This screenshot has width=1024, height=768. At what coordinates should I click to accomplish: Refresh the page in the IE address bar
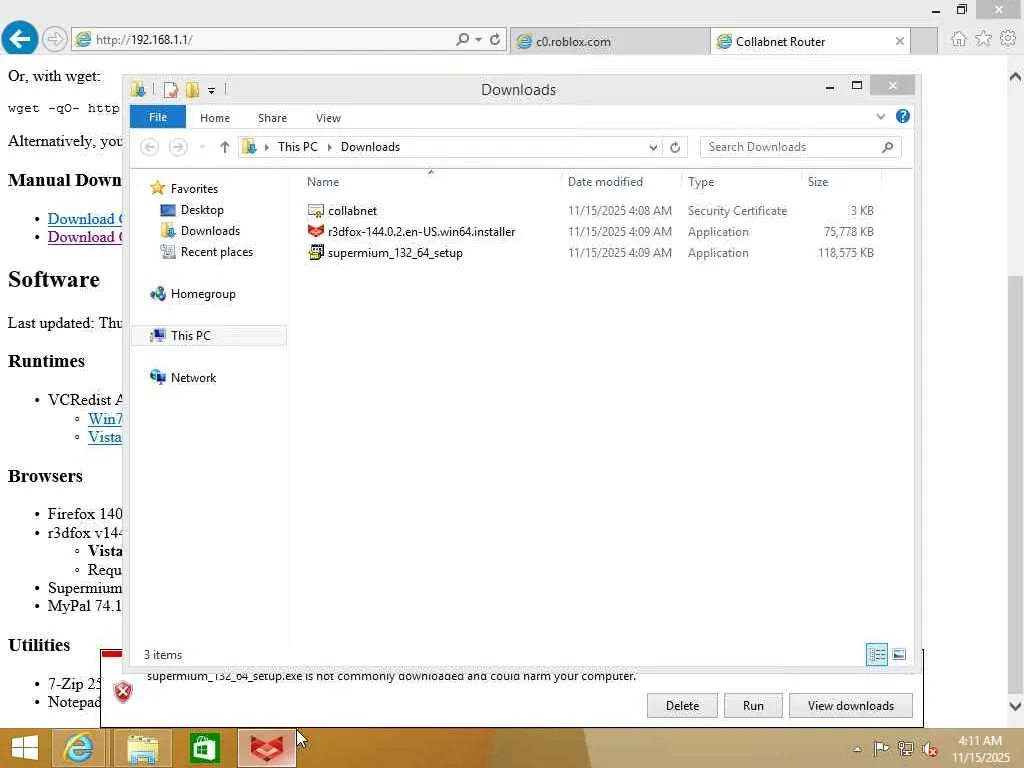[x=495, y=39]
